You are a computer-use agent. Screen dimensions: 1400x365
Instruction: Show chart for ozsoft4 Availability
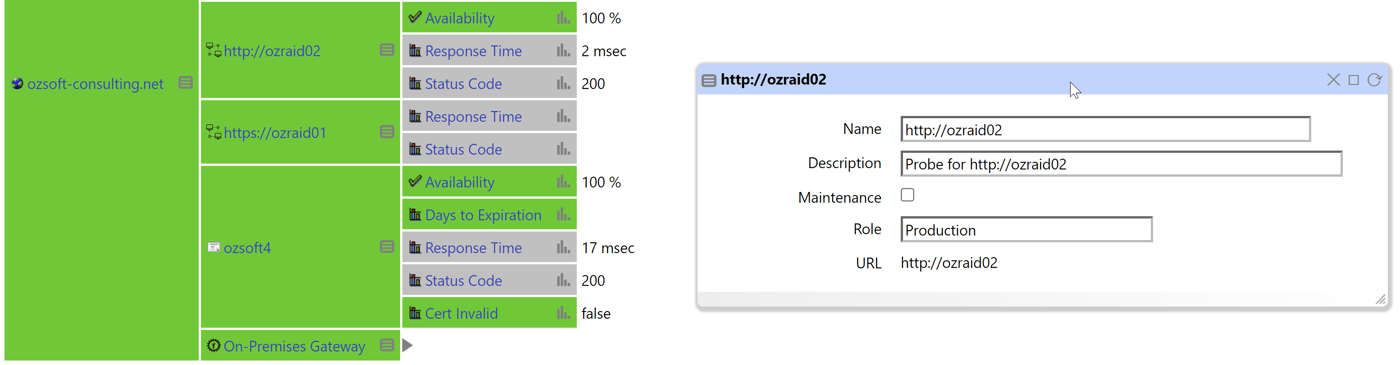(564, 181)
